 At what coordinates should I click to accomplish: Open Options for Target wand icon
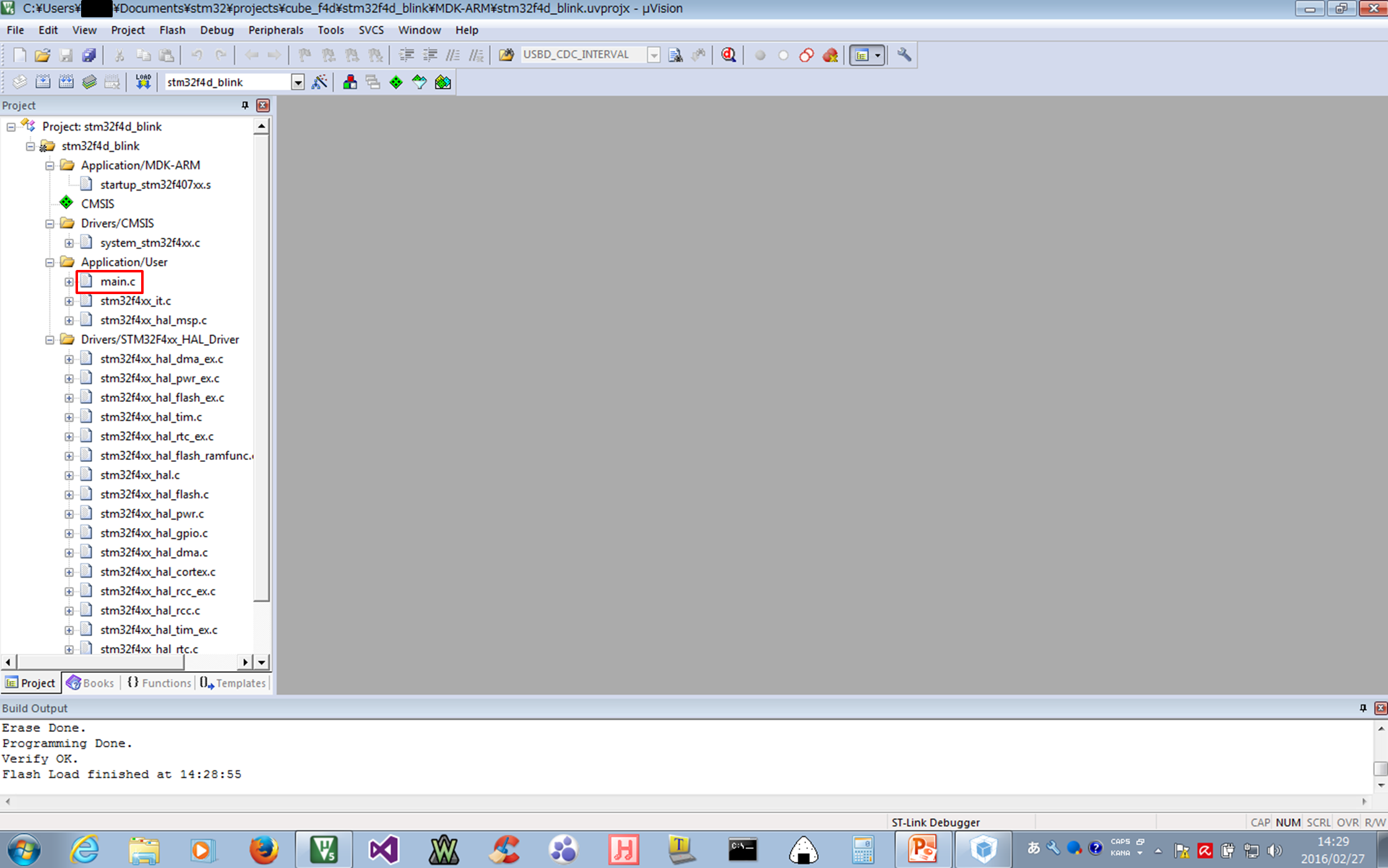coord(319,82)
